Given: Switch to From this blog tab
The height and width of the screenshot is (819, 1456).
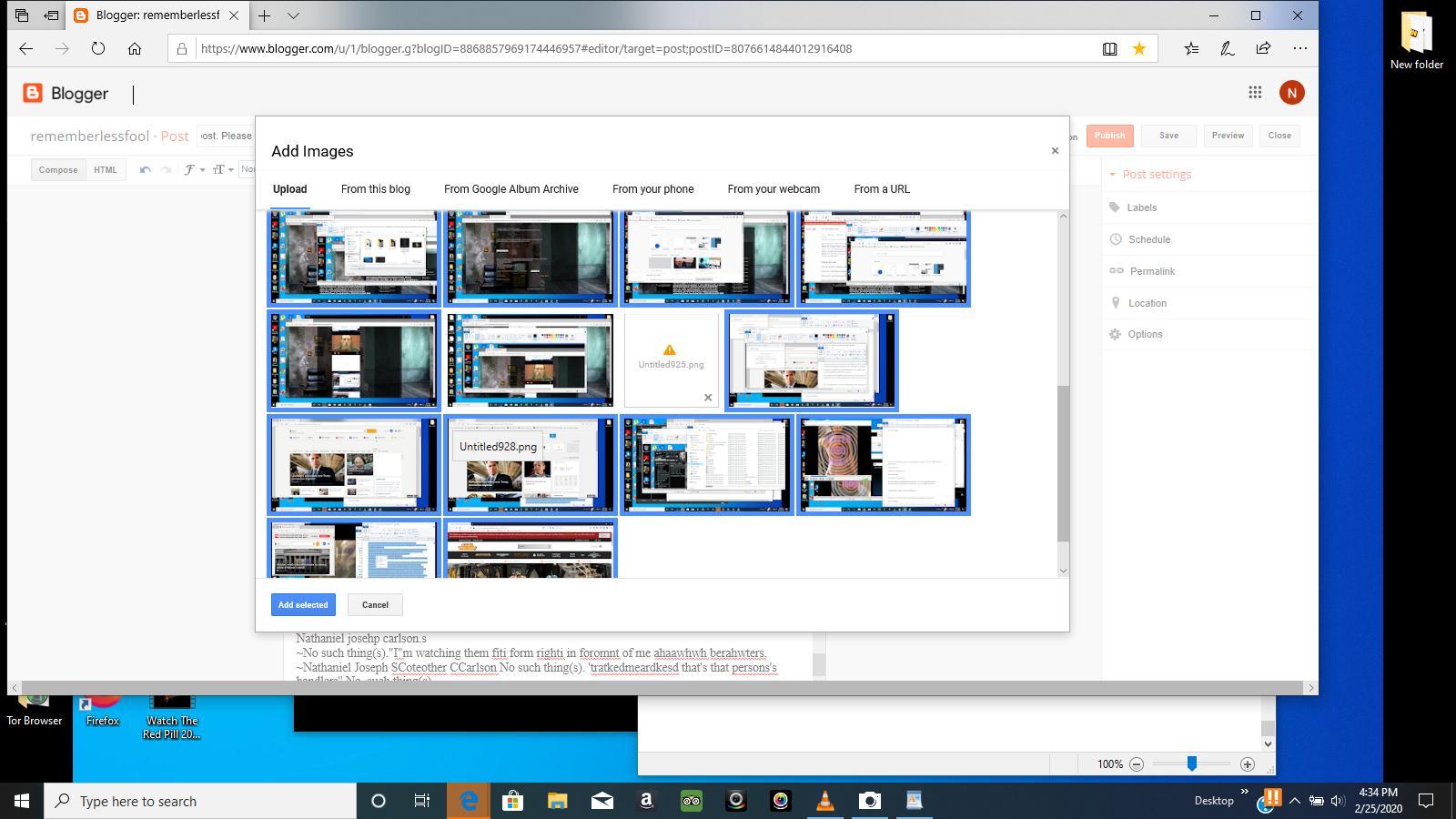Looking at the screenshot, I should coord(376,189).
